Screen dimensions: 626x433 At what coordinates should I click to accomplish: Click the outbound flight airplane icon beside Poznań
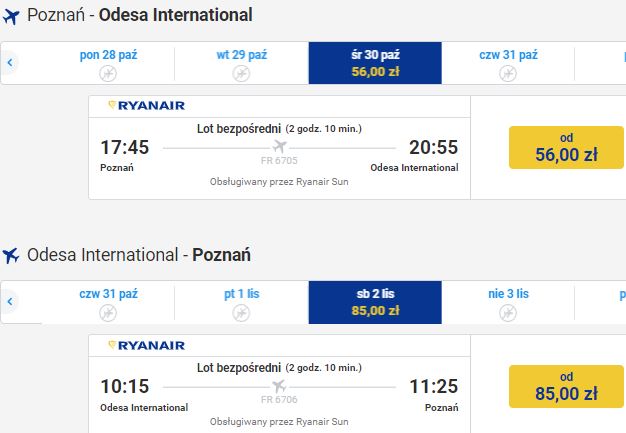pos(11,16)
